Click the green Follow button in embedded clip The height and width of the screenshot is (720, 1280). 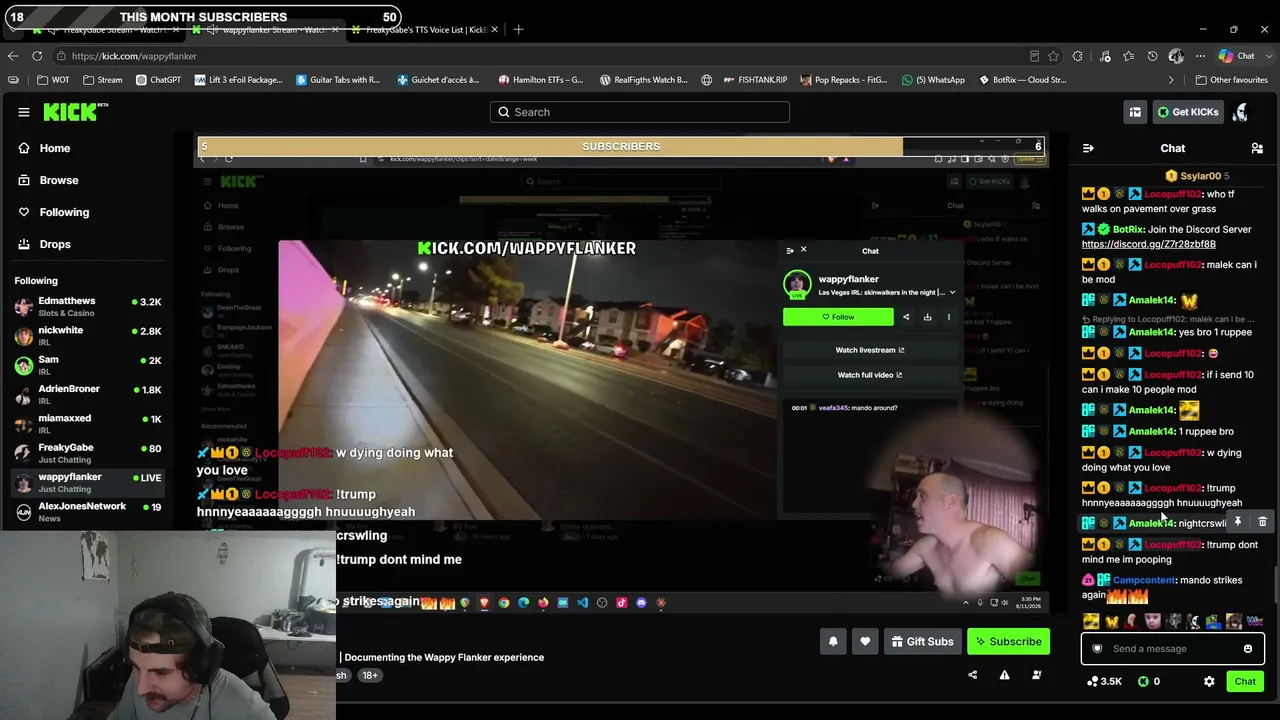[838, 317]
